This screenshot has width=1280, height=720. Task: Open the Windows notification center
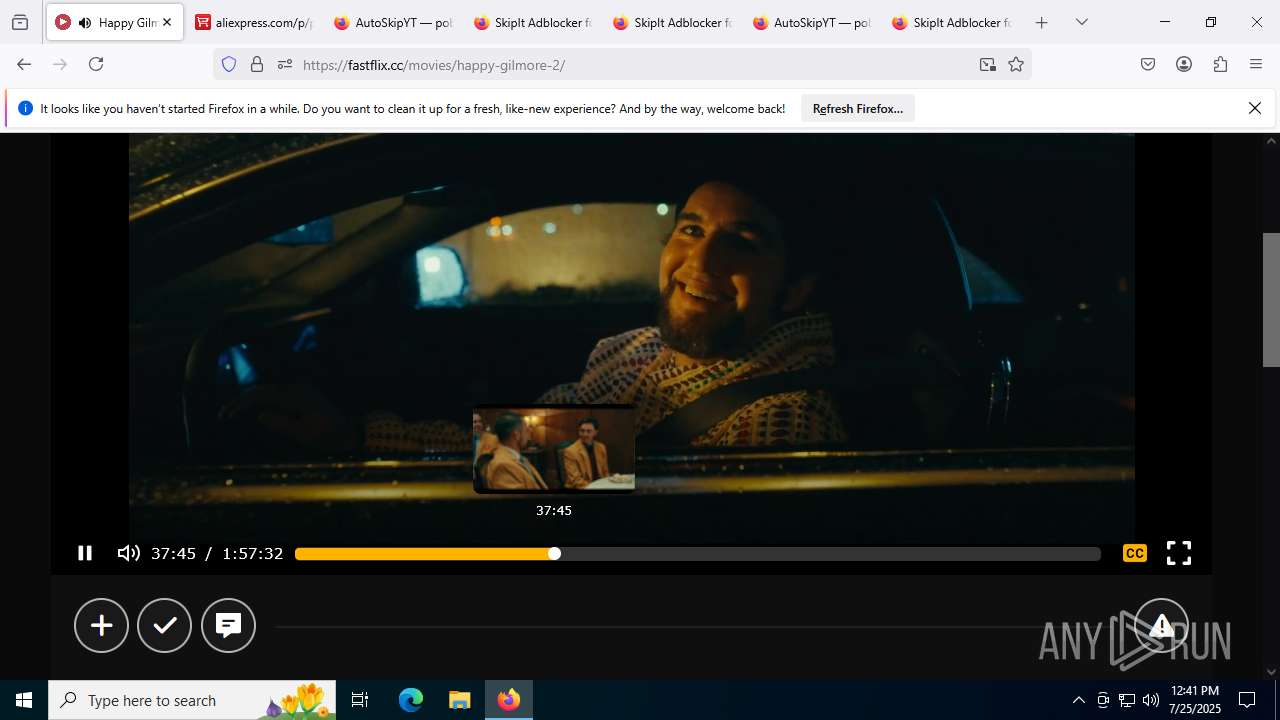pos(1247,700)
